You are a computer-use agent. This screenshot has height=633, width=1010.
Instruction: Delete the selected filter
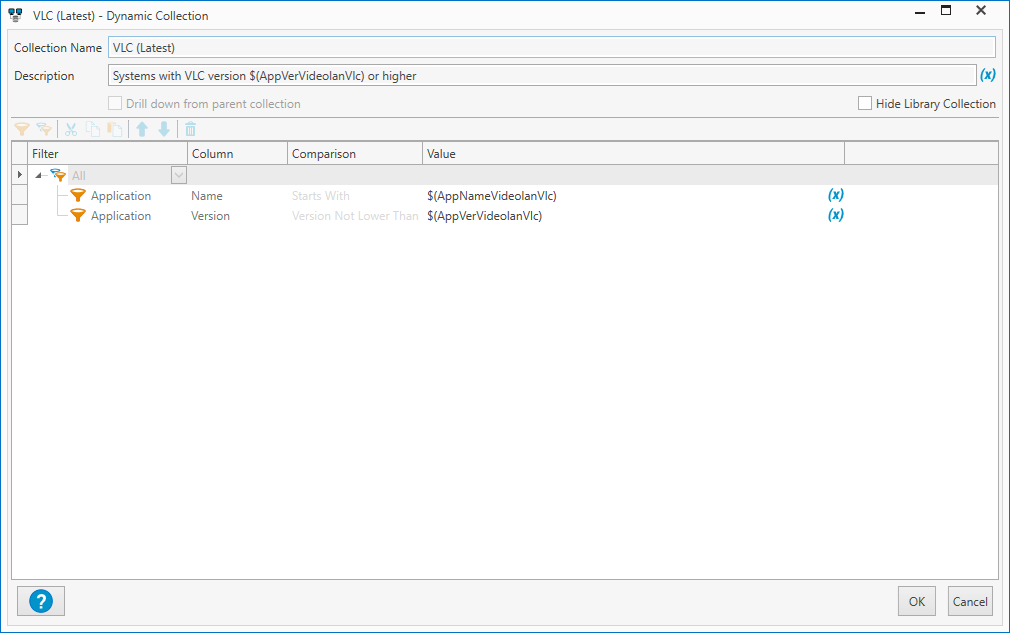pos(190,129)
